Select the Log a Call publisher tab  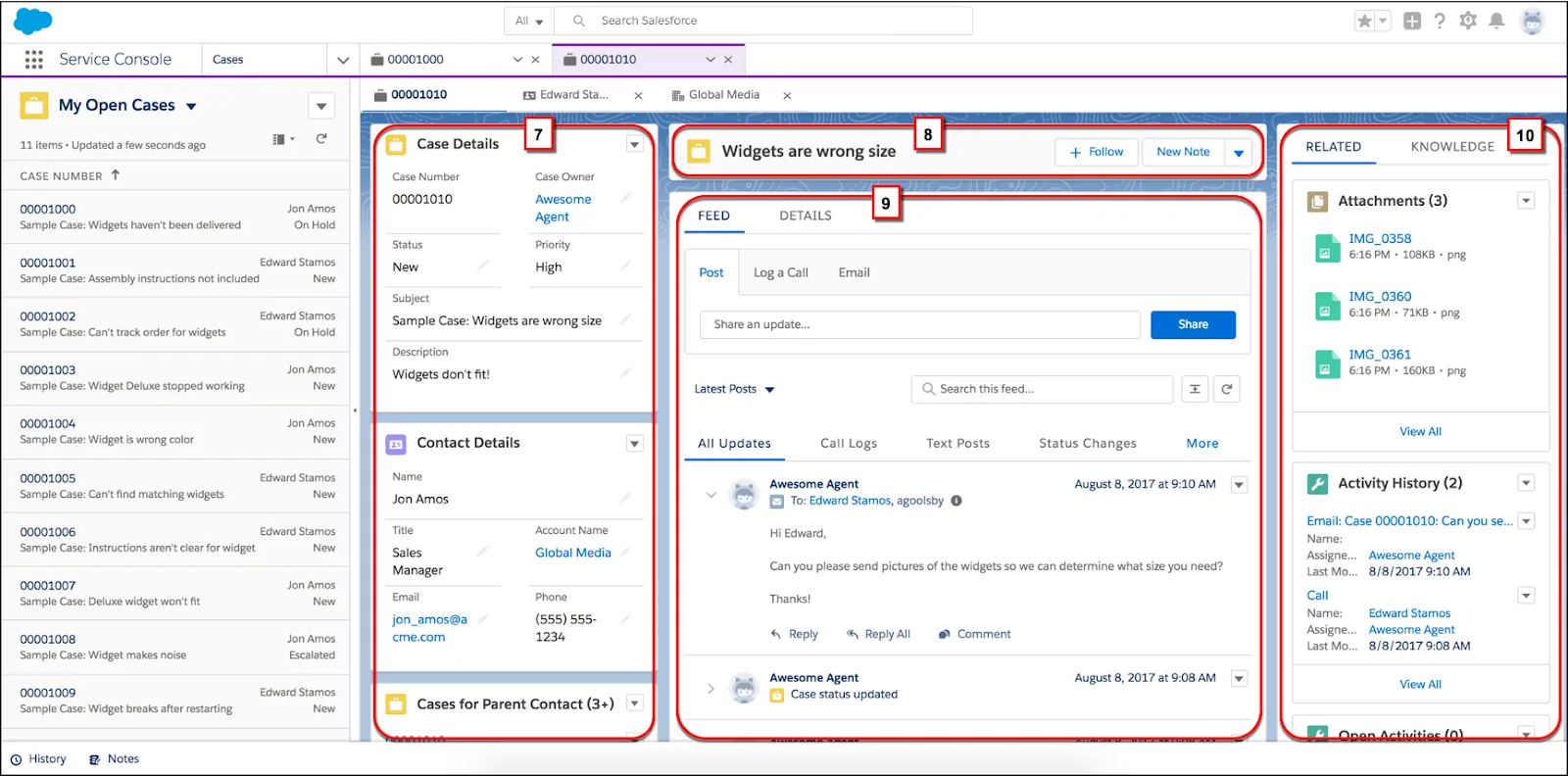tap(780, 272)
